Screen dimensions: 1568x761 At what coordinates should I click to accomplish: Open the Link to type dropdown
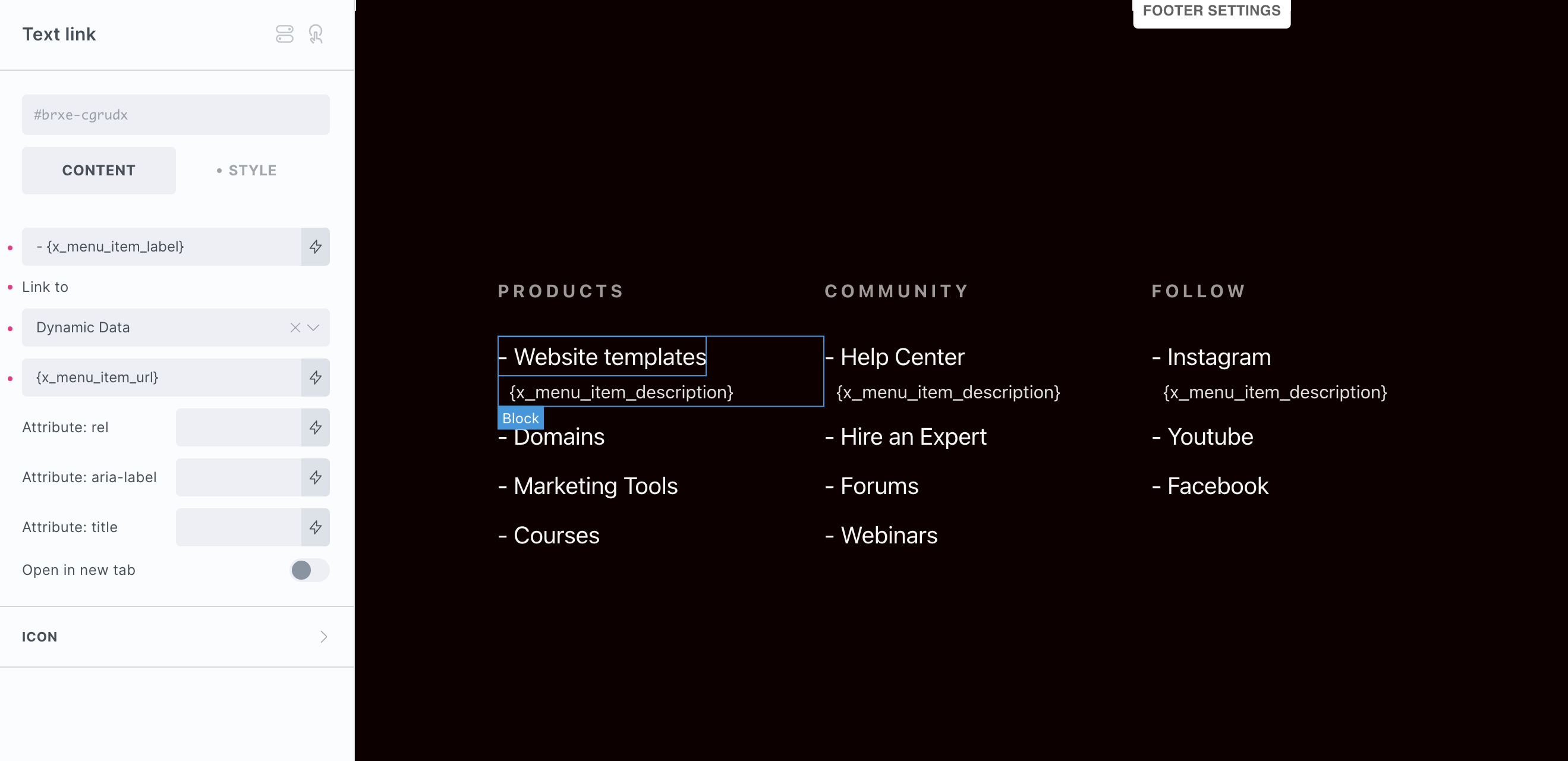(x=313, y=328)
